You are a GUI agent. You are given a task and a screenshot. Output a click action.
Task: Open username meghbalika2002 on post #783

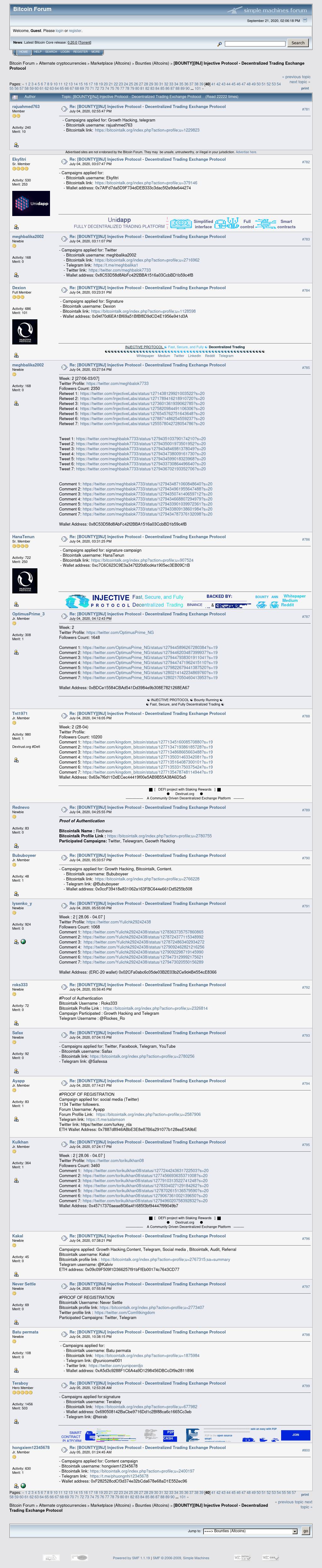click(x=28, y=237)
